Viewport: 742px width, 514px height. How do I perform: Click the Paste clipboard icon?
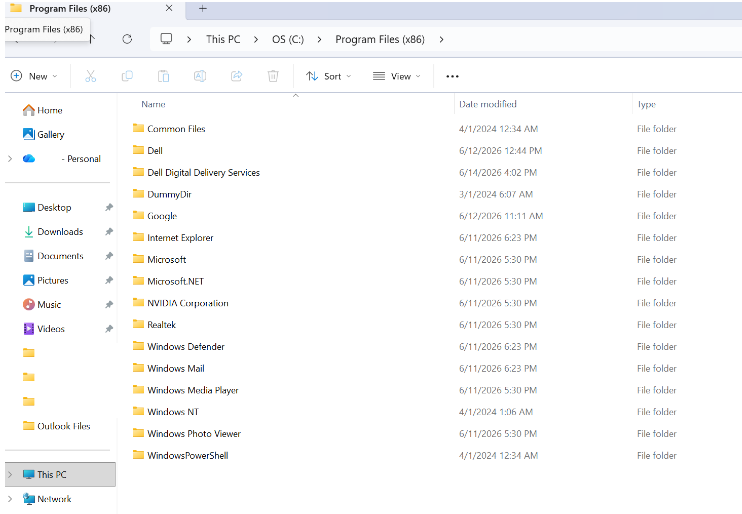click(x=164, y=76)
